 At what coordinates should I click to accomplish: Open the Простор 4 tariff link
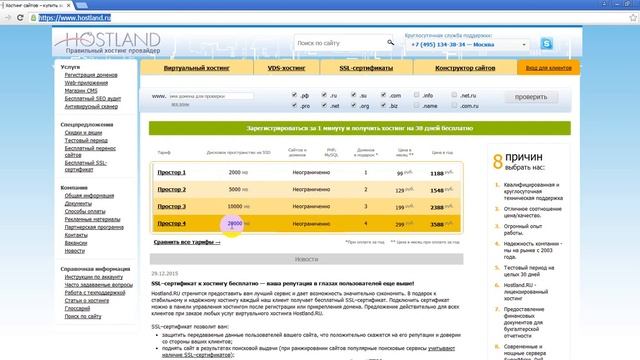(171, 224)
